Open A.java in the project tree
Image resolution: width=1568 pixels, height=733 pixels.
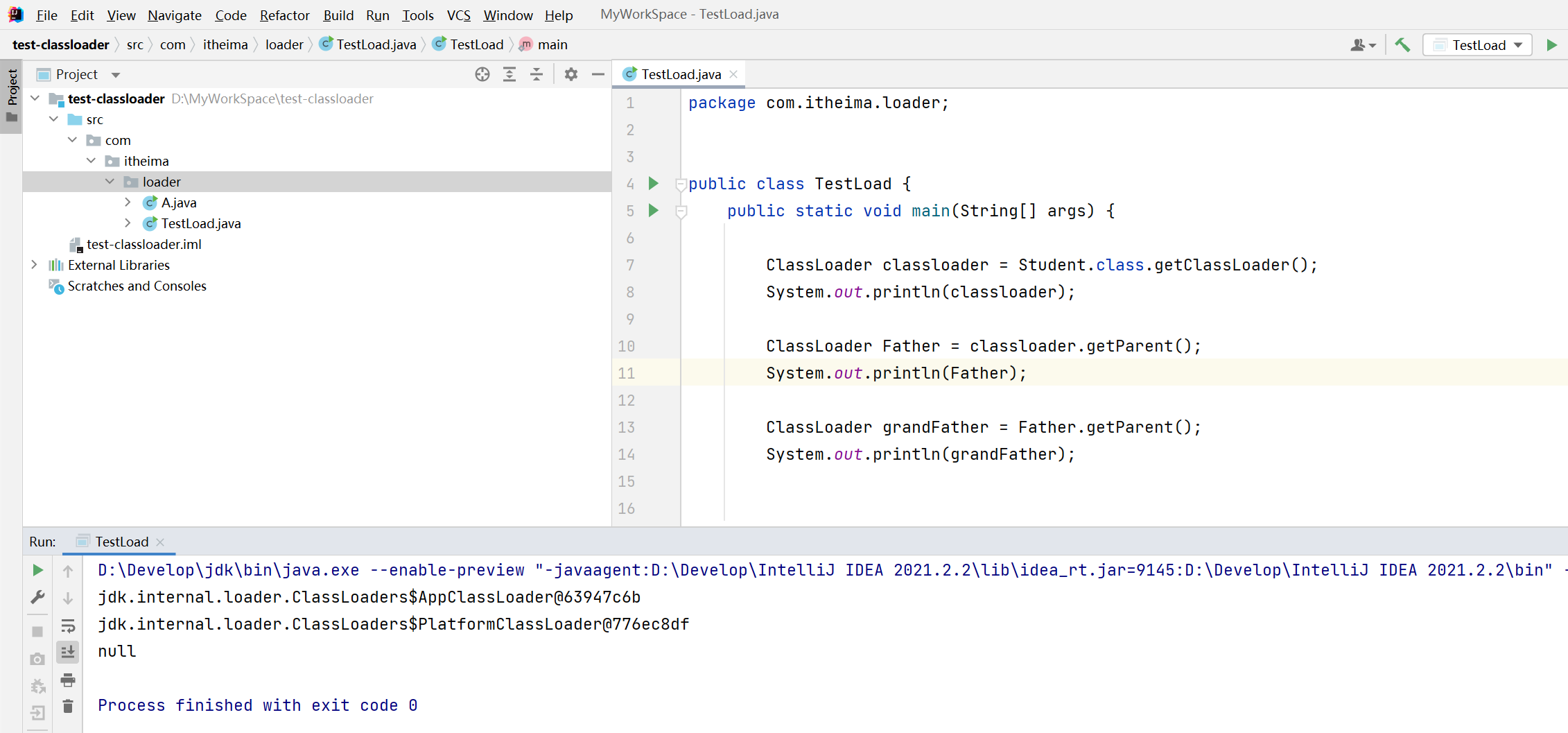179,202
